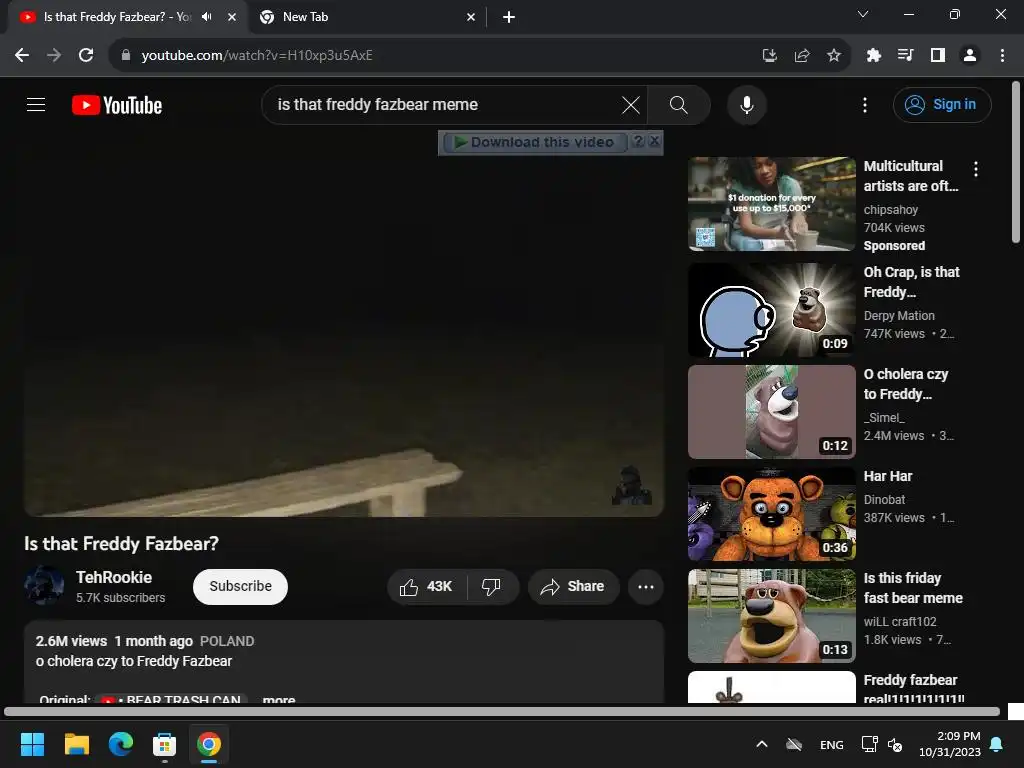Clear the search text with the X

point(631,104)
